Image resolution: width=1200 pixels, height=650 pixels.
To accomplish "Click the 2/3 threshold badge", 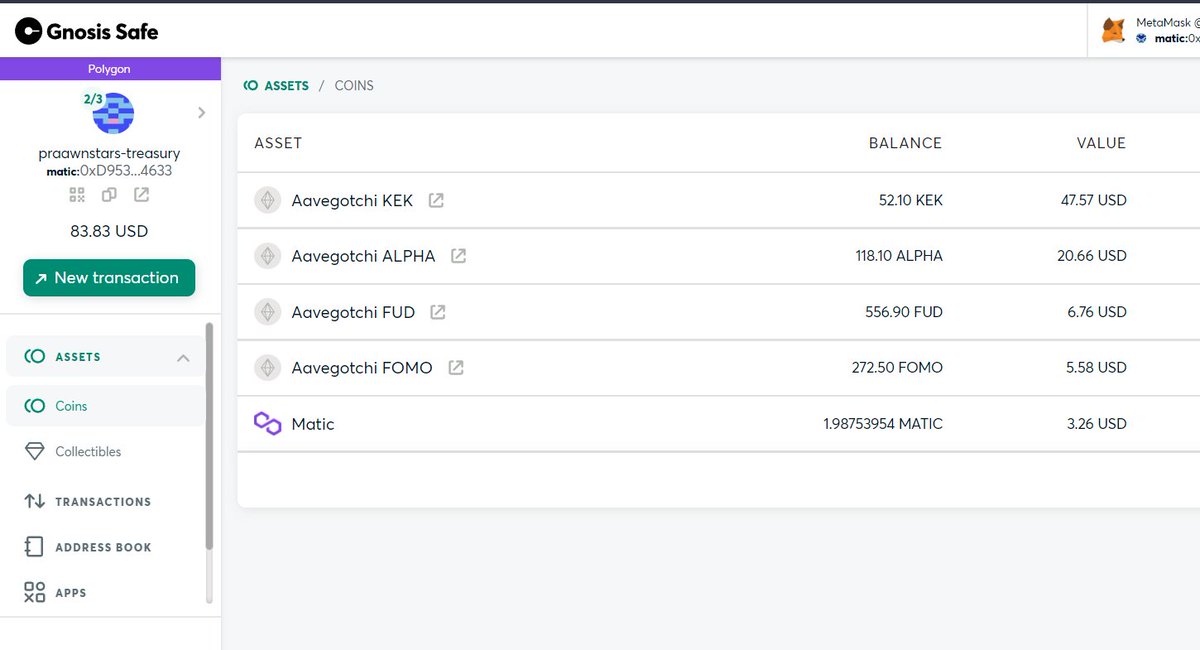I will point(93,99).
